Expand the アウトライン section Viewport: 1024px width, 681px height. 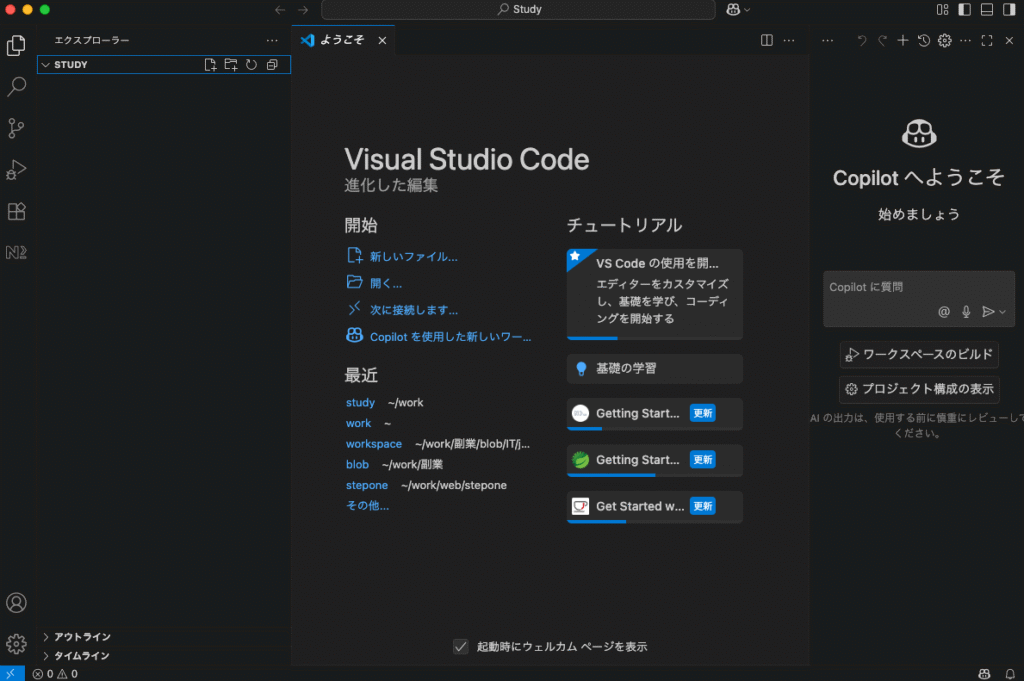coord(82,637)
